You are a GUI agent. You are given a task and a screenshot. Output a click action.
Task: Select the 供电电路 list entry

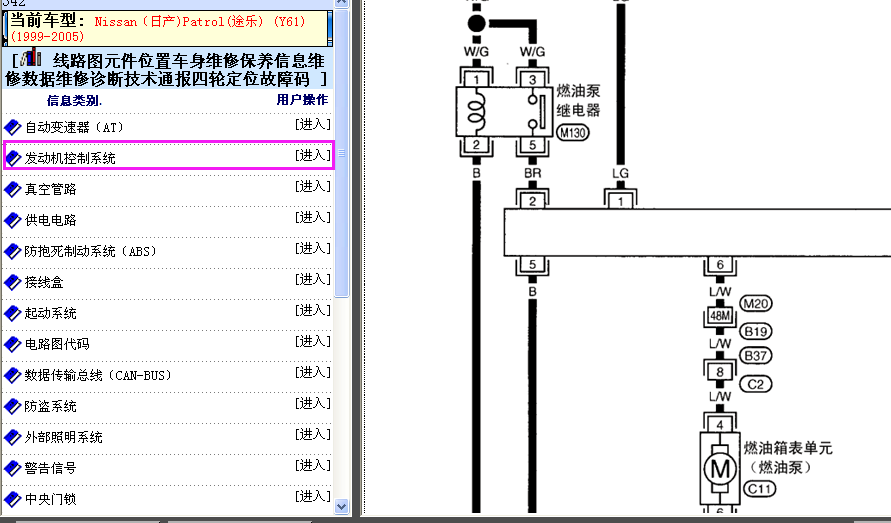(x=51, y=221)
